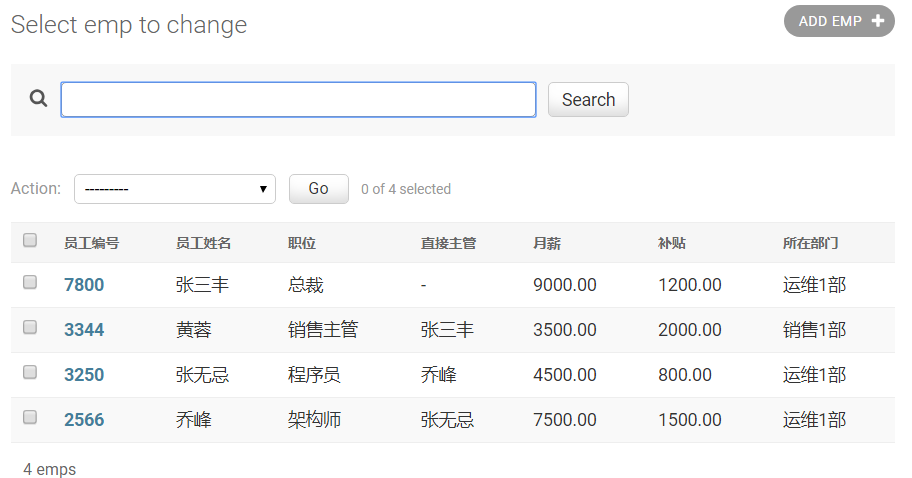Screen dimensions: 912x478
Task: Click the Search button
Action: point(588,100)
